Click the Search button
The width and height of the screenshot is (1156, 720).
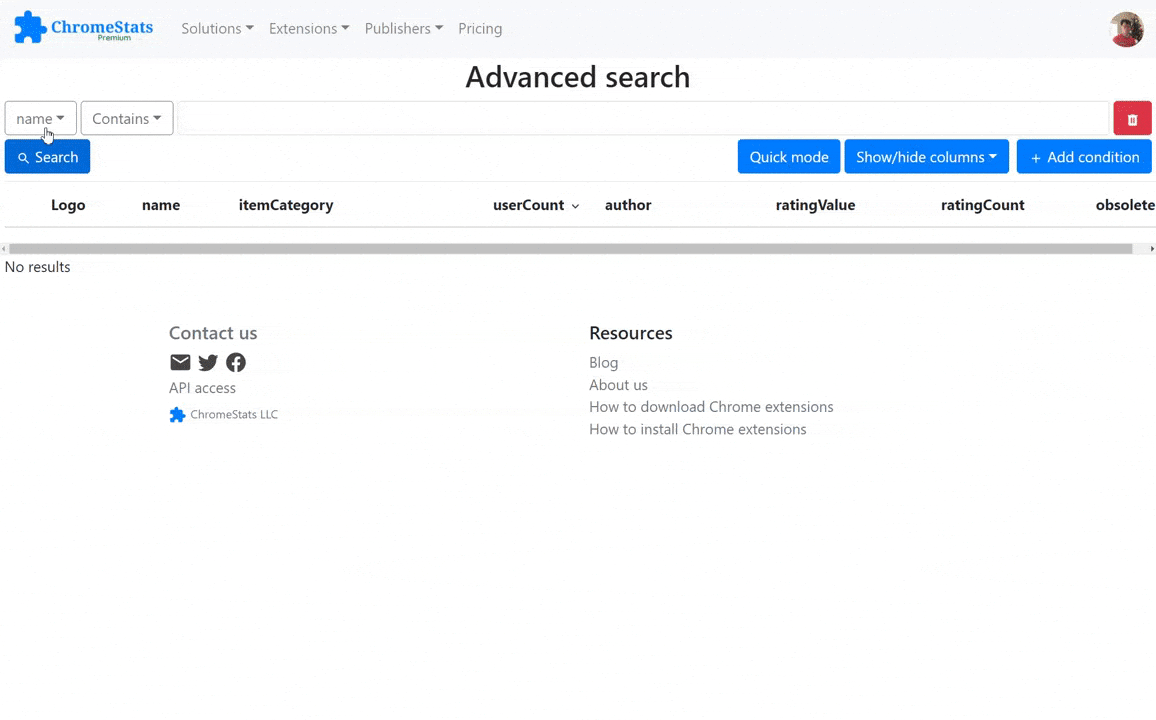47,157
